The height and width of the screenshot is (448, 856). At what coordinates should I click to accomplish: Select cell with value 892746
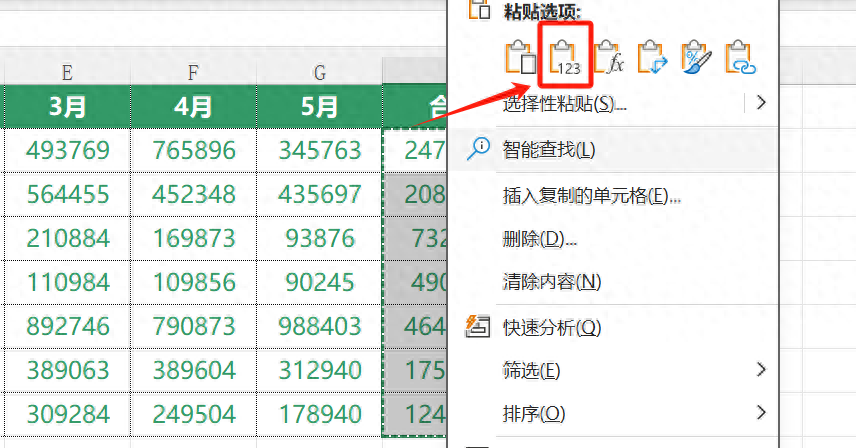67,327
